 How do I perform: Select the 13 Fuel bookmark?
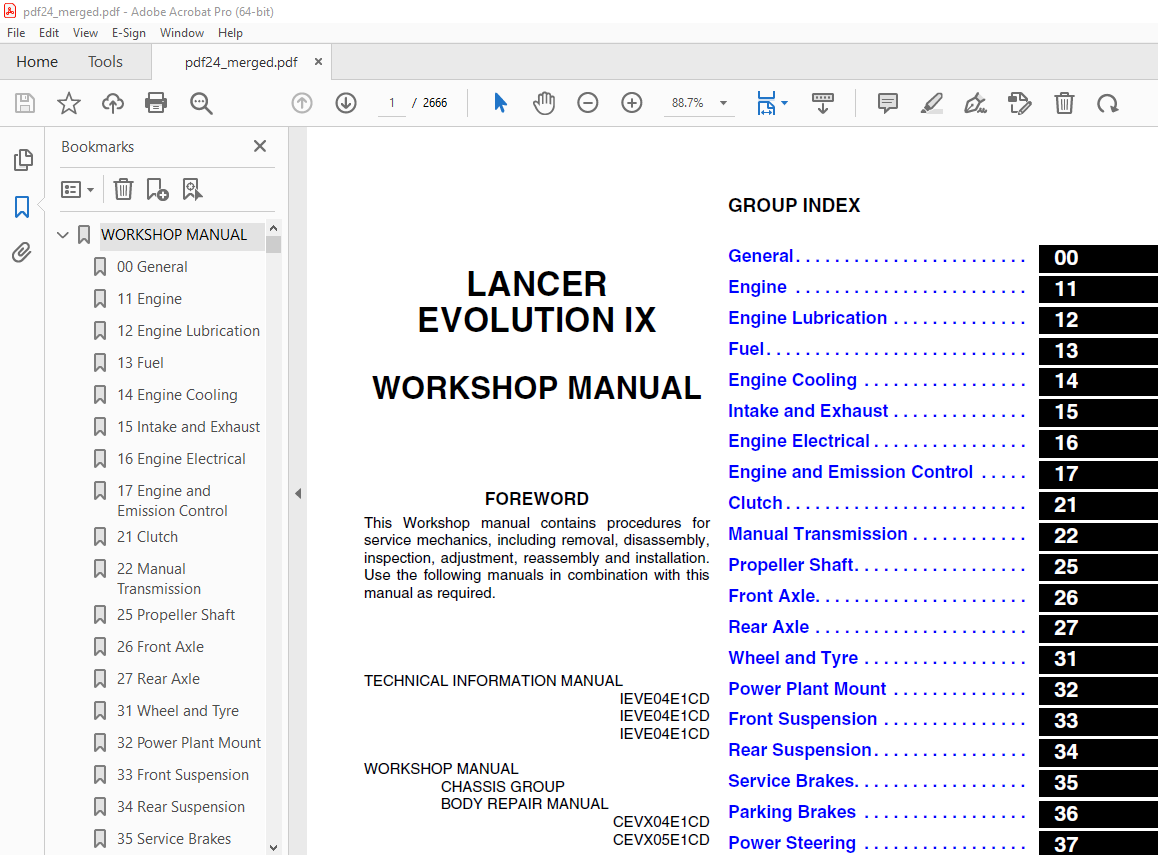coord(140,363)
